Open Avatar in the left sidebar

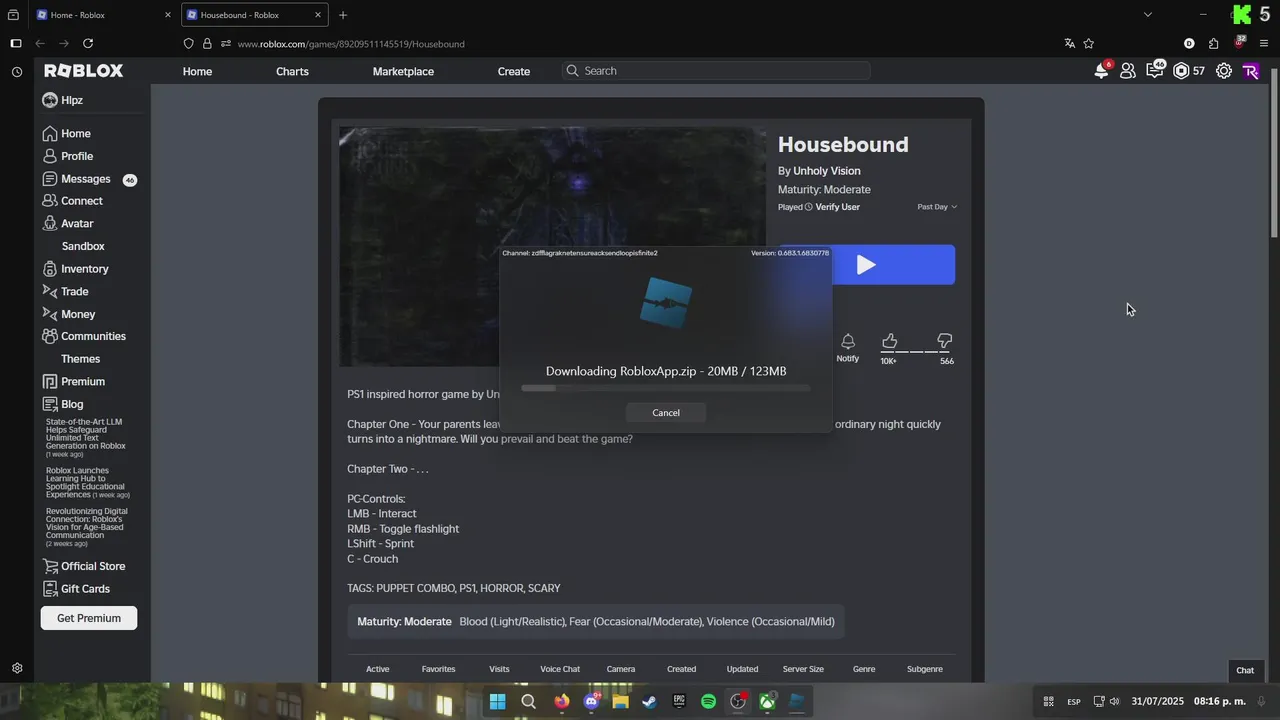pyautogui.click(x=77, y=224)
